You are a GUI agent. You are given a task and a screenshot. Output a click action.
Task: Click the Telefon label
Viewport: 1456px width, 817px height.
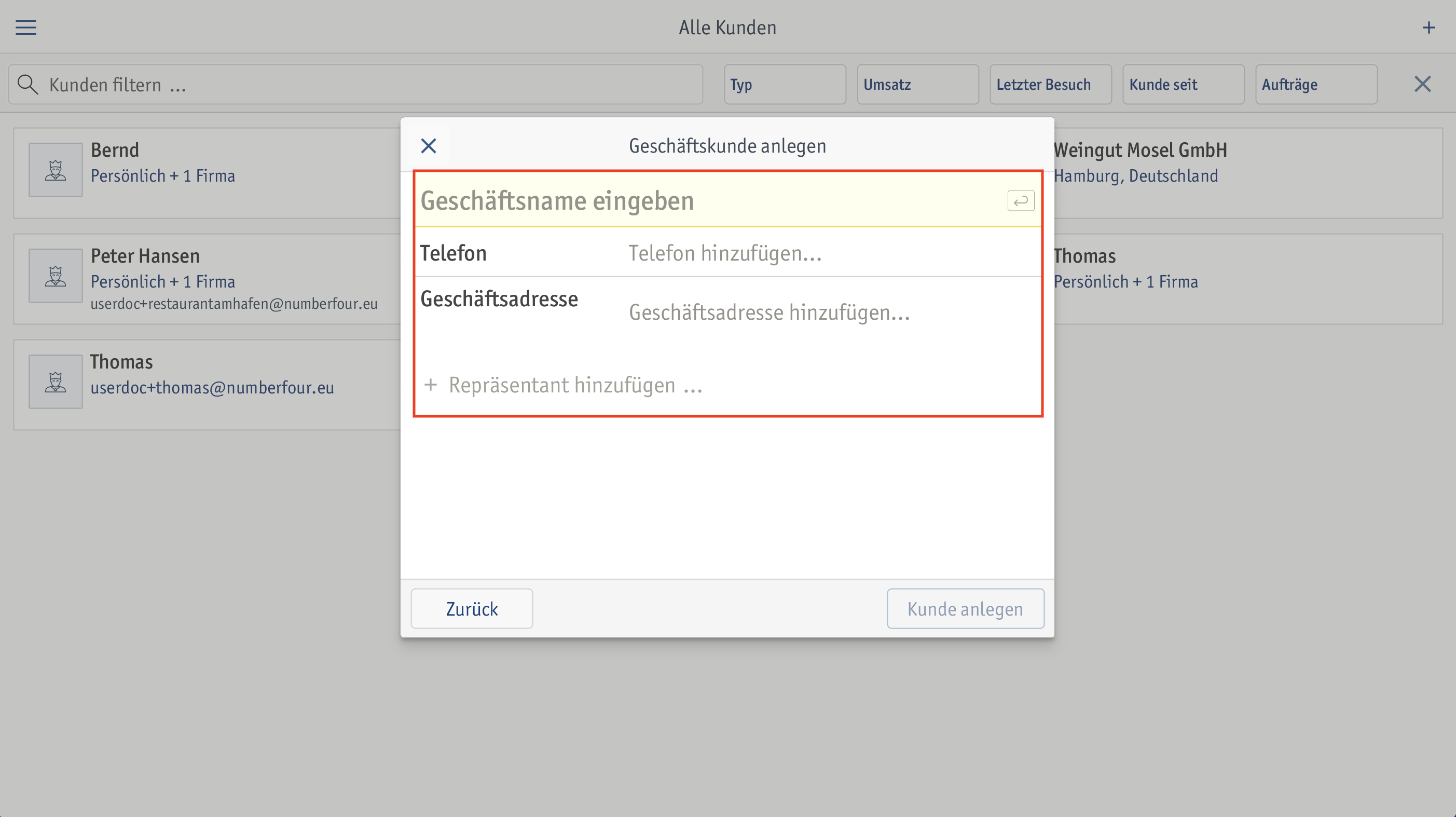click(454, 253)
